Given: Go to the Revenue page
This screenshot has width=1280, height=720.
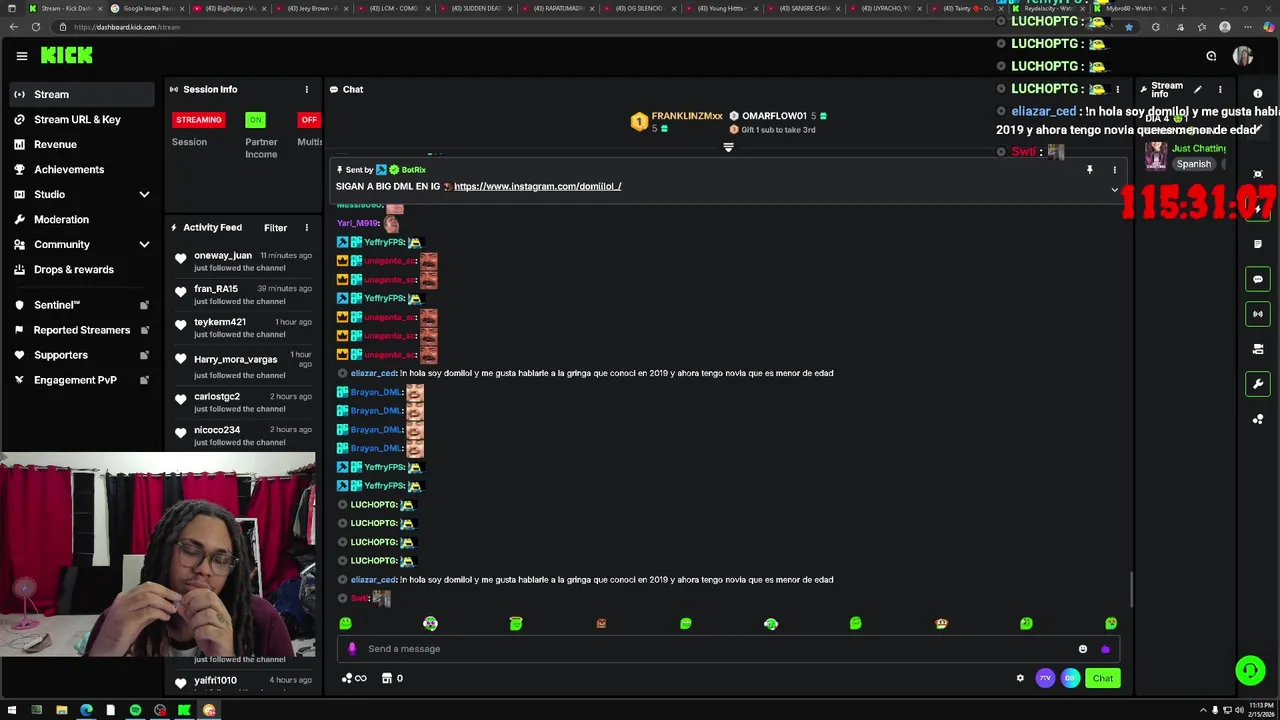Looking at the screenshot, I should pos(55,144).
